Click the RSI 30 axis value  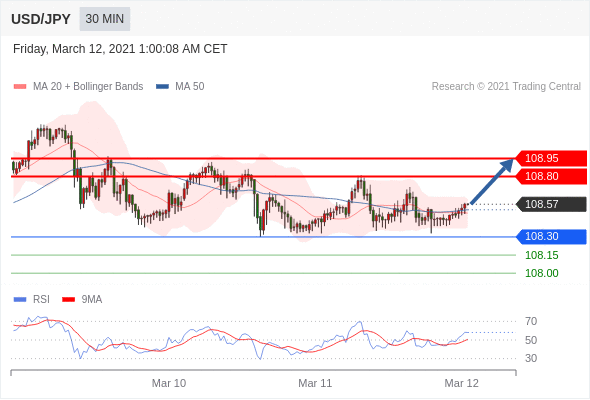tap(531, 358)
